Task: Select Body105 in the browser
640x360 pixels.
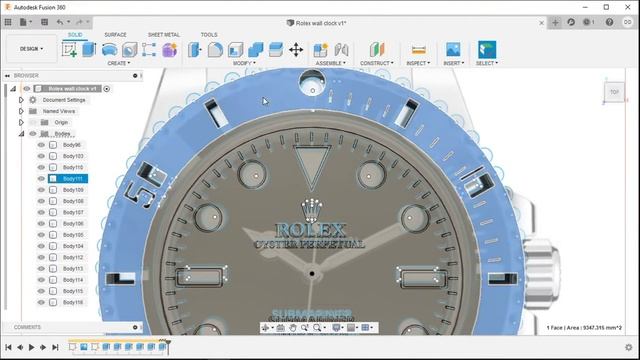Action: point(73,235)
